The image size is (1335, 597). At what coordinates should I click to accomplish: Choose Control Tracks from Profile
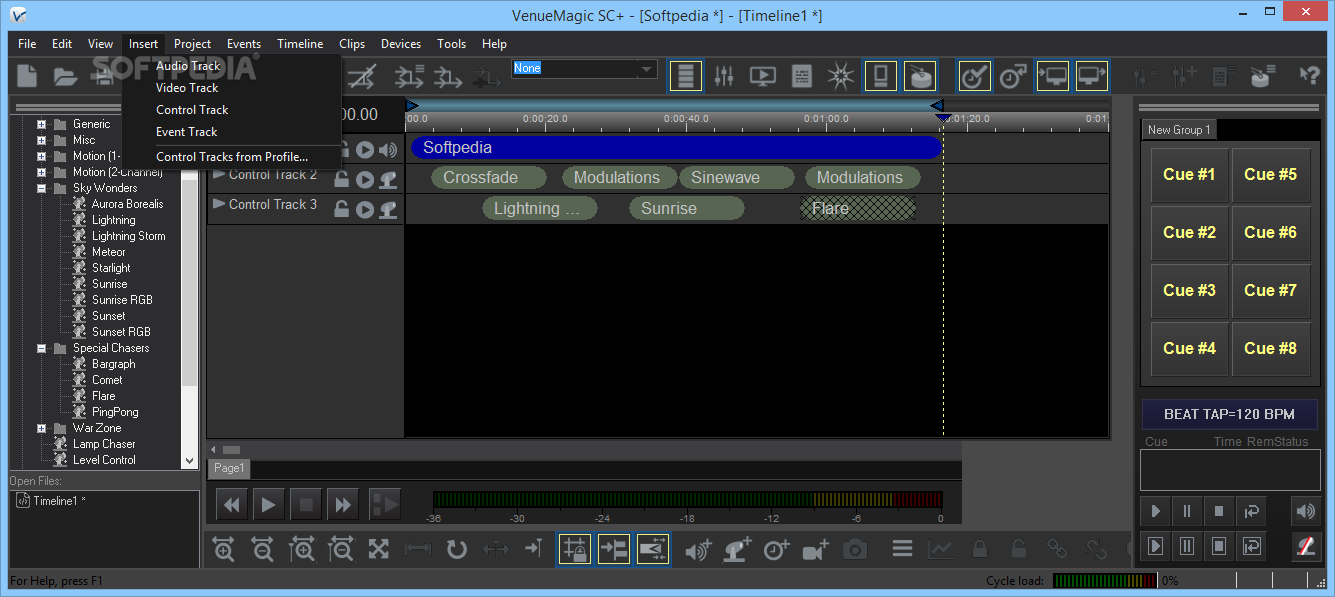pos(231,157)
